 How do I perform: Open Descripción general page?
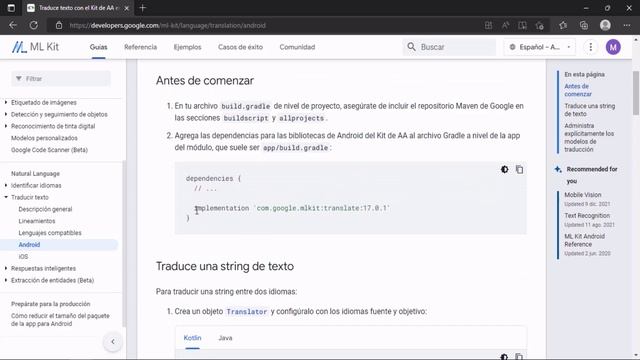pos(45,209)
